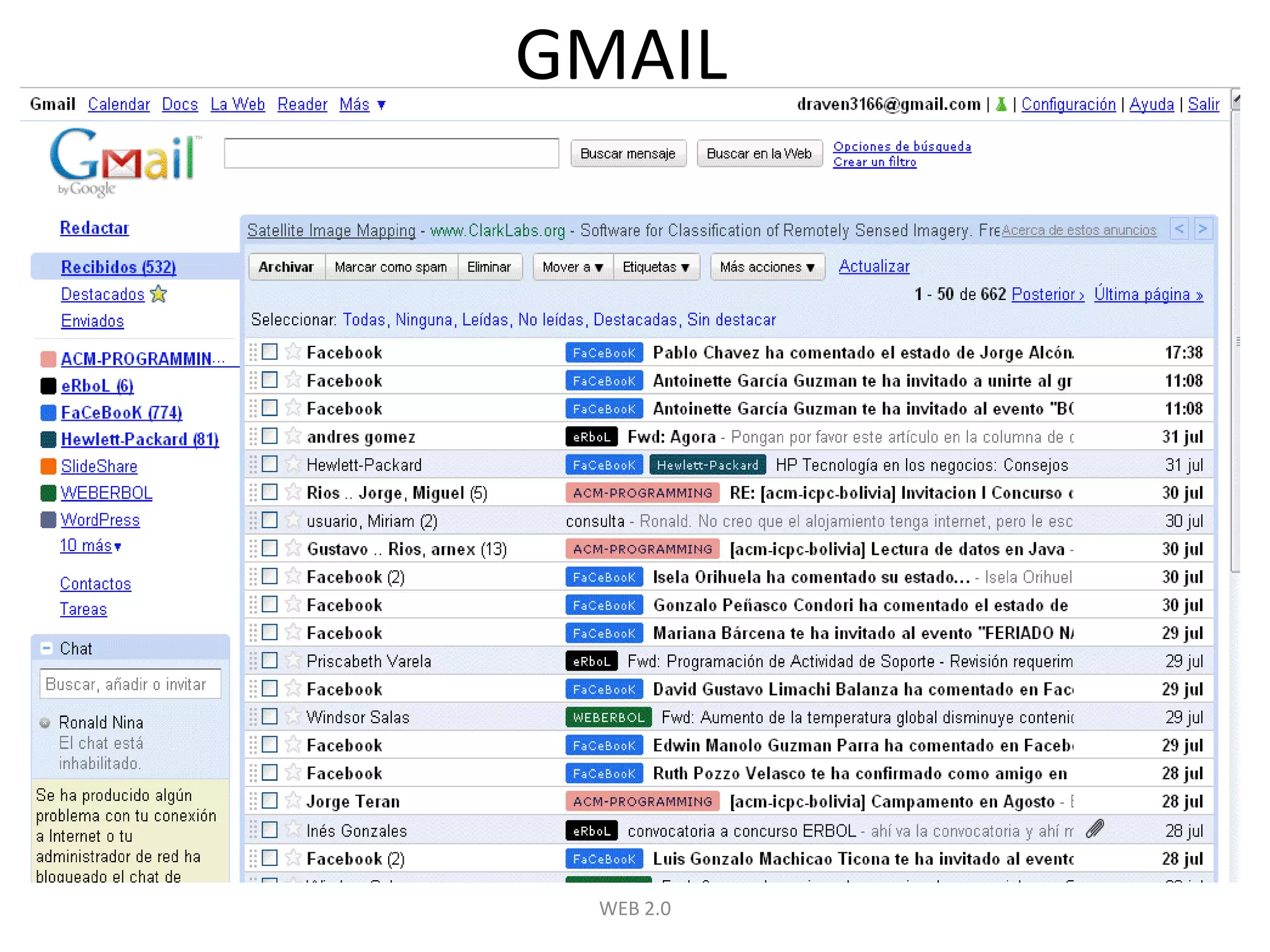Click Redactar to compose
Screen dimensions: 1270x952
(x=94, y=228)
